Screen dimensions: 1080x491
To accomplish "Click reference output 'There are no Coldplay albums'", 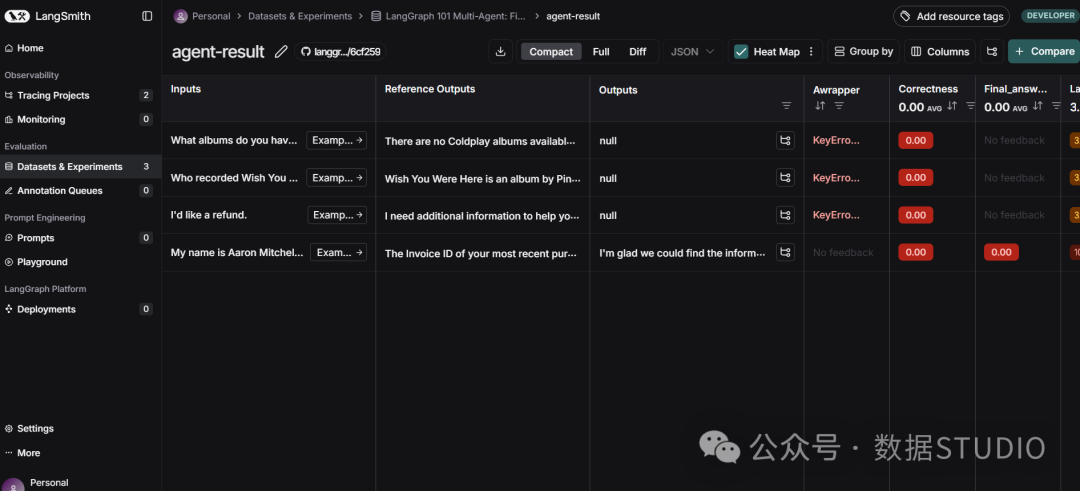I will (x=479, y=141).
